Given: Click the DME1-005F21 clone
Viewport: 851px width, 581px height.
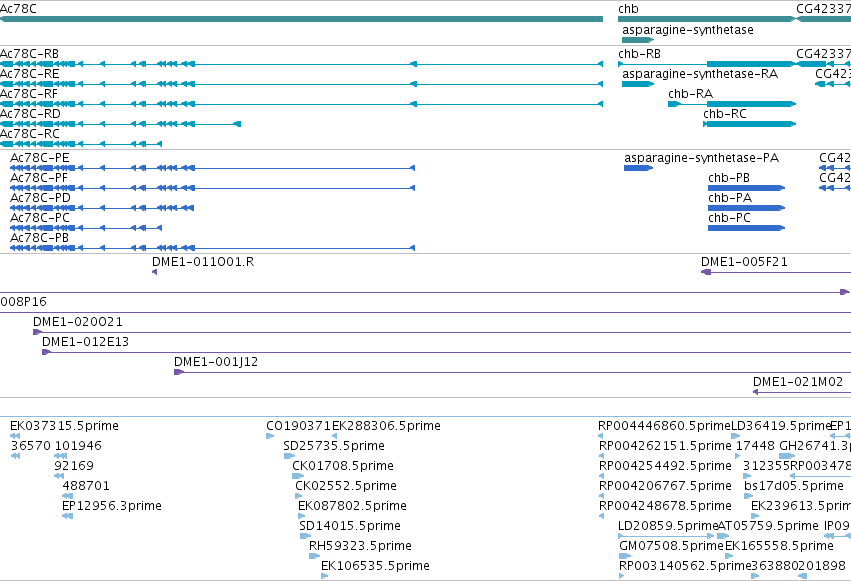Looking at the screenshot, I should click(x=776, y=272).
